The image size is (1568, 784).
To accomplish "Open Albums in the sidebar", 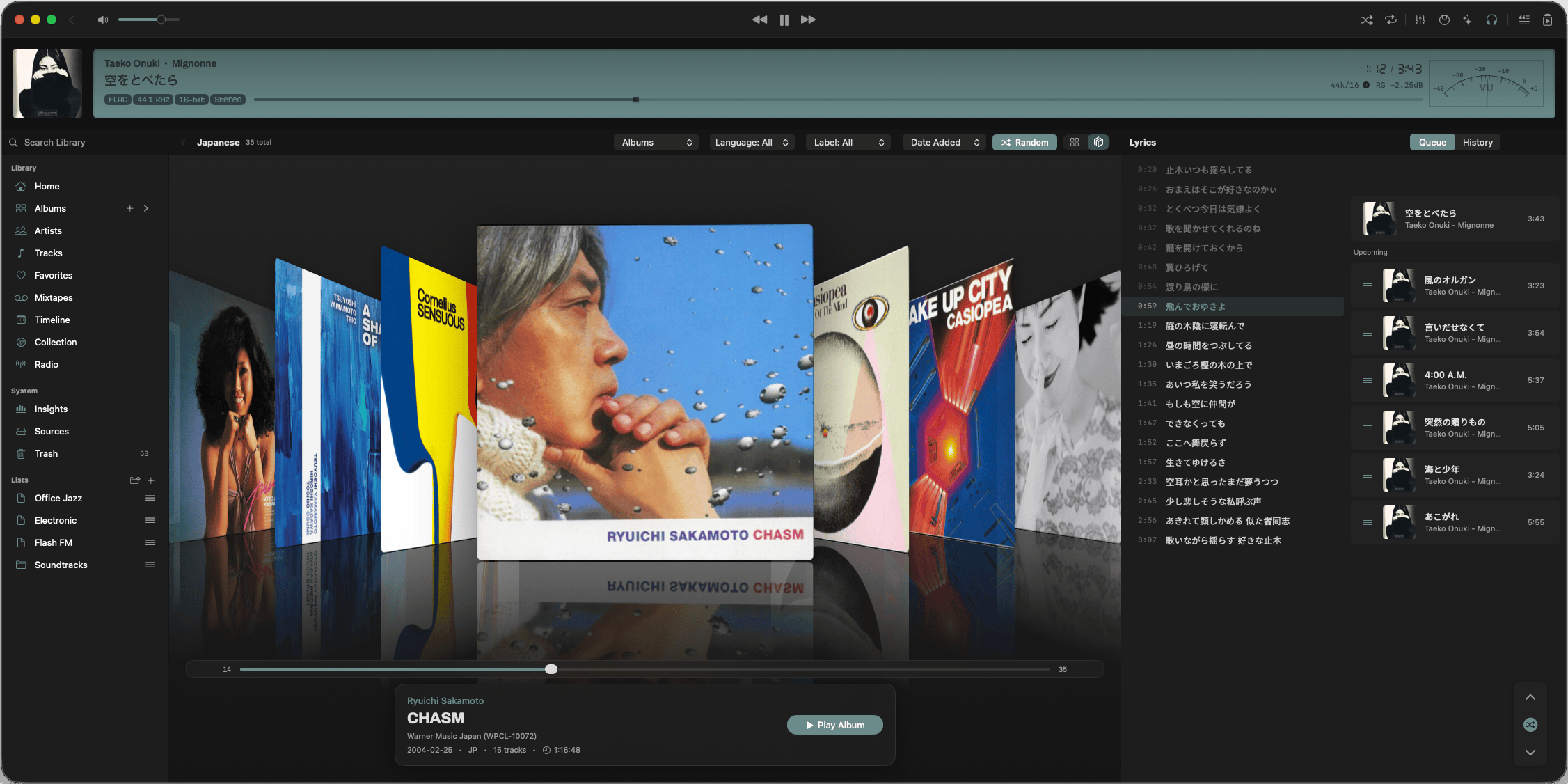I will tap(50, 208).
